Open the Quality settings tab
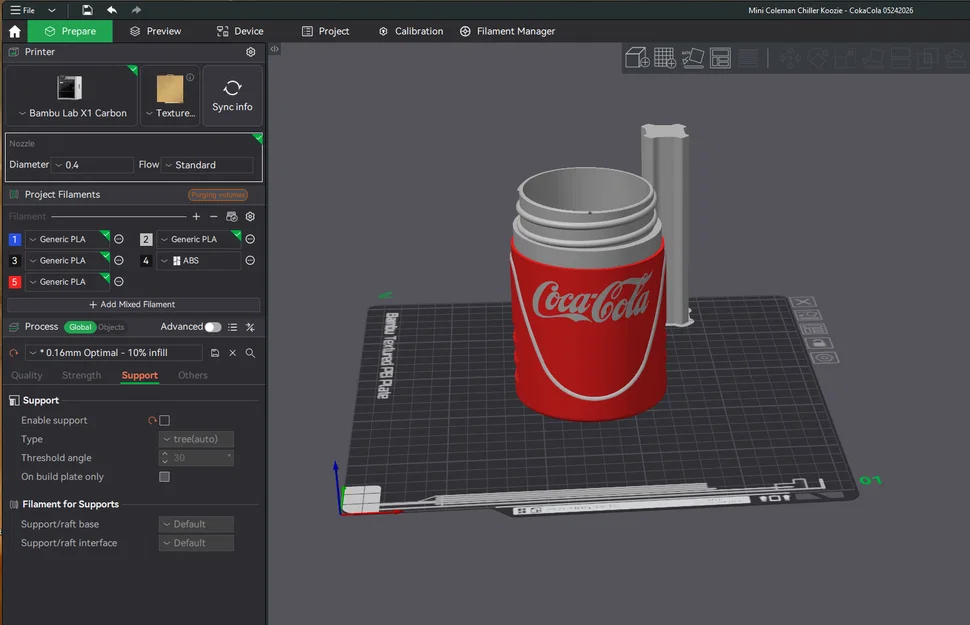This screenshot has height=625, width=970. pos(27,376)
